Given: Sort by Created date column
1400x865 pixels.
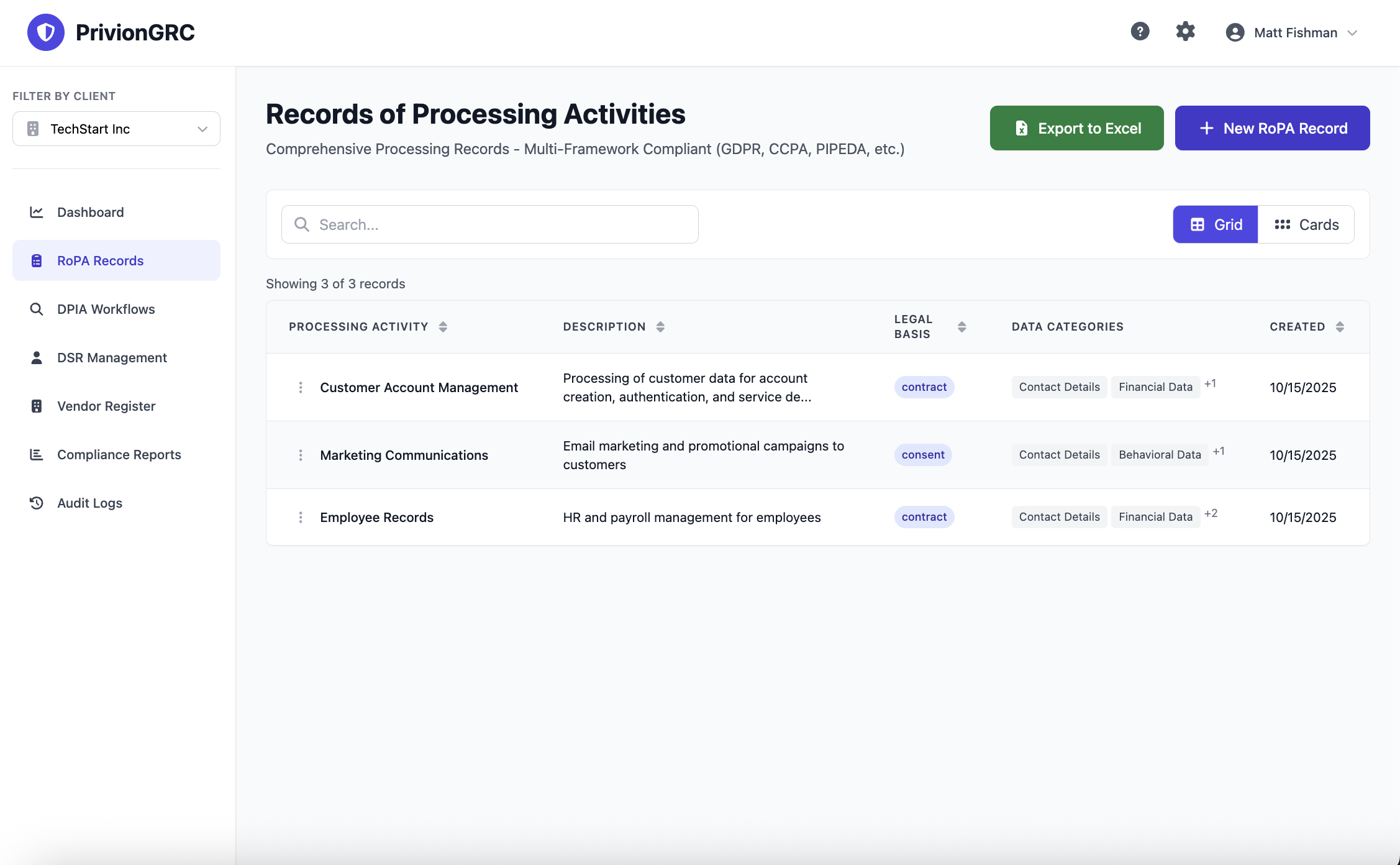Looking at the screenshot, I should click(1339, 327).
